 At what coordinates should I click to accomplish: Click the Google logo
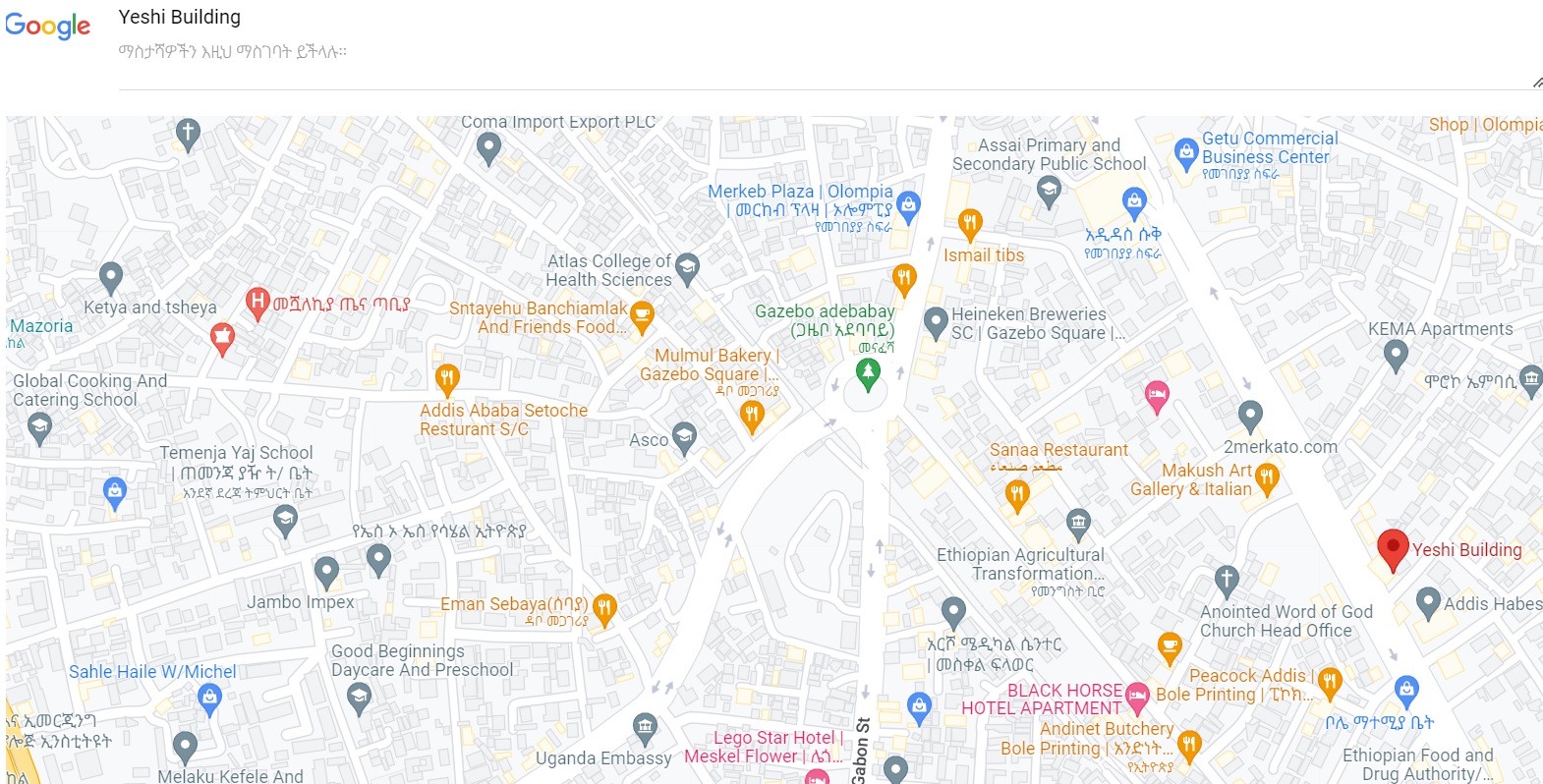[47, 26]
